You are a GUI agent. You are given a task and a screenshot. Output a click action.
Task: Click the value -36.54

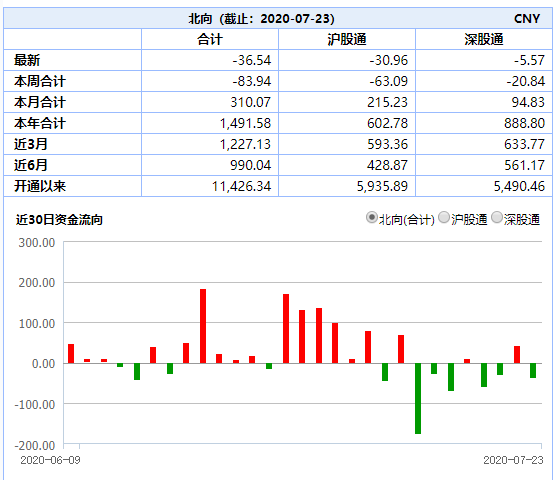click(252, 60)
